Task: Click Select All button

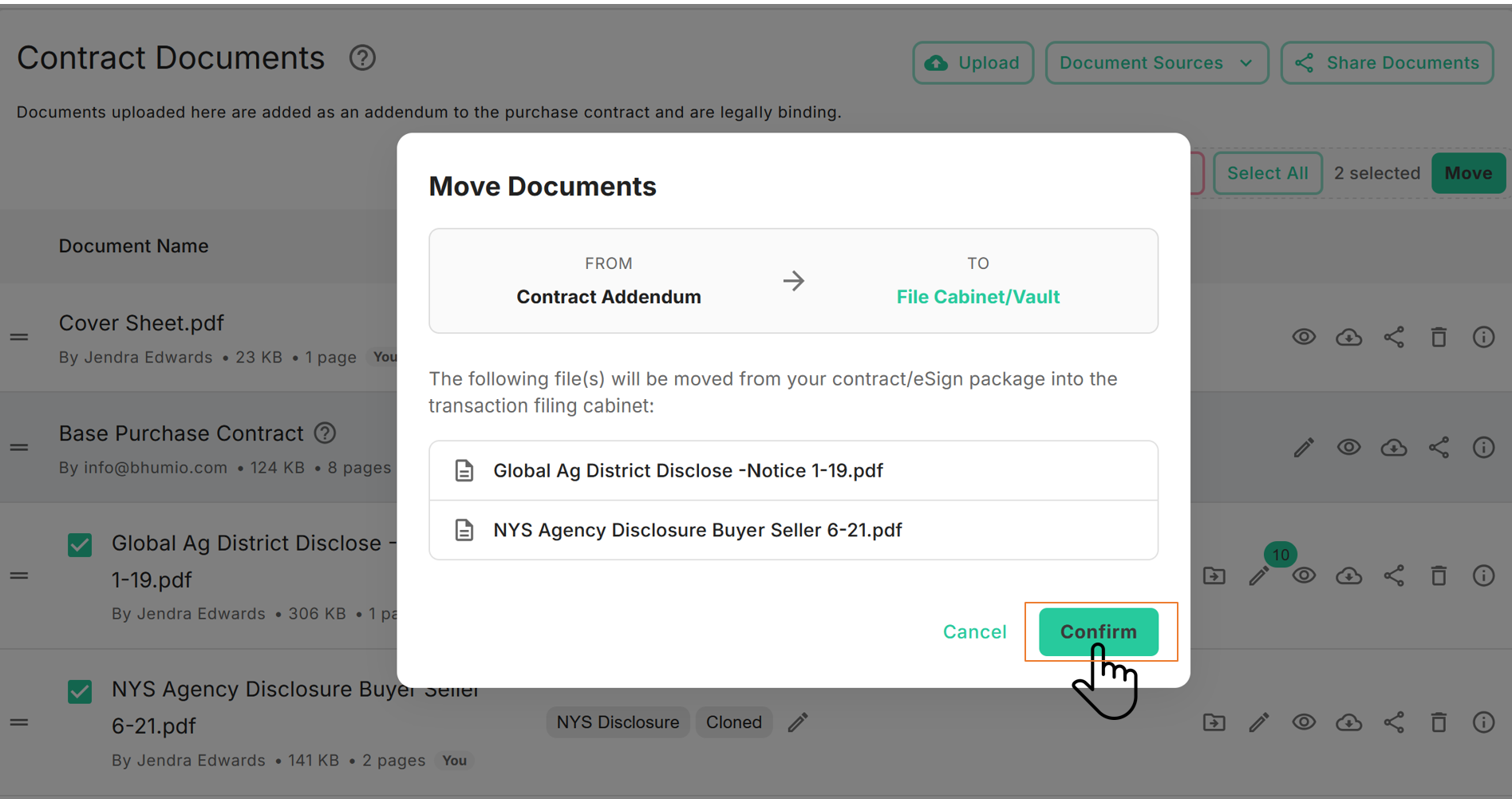Action: [1267, 173]
